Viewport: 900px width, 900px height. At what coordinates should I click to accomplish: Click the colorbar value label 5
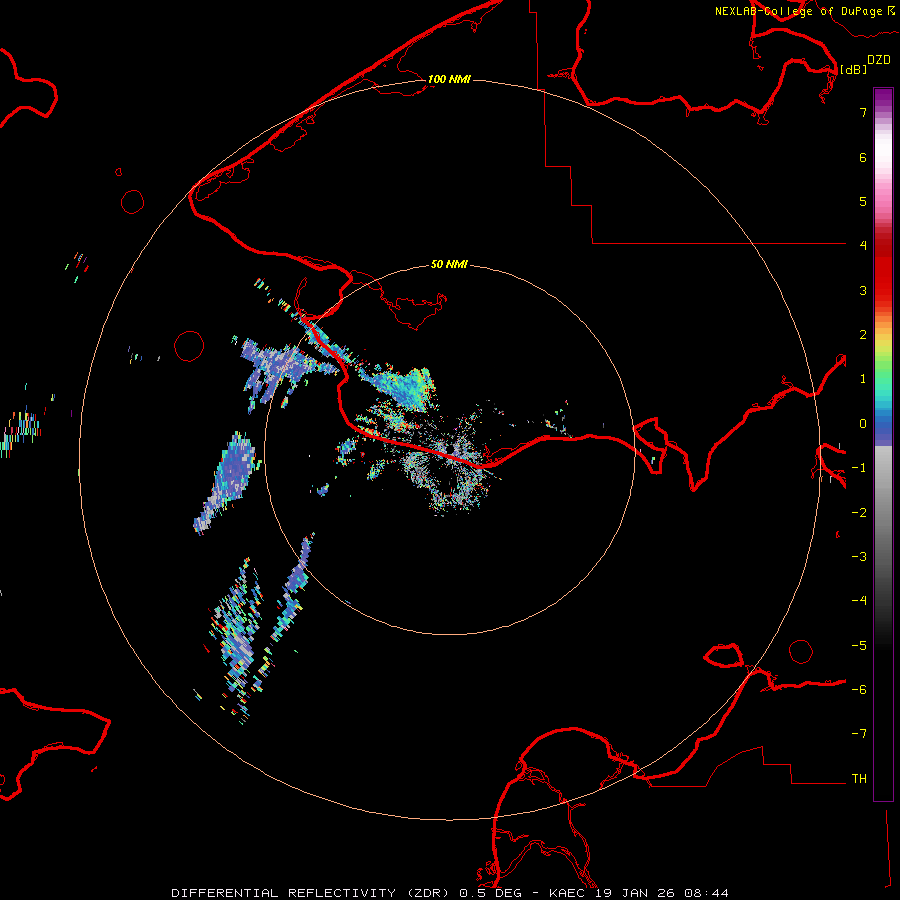(863, 201)
